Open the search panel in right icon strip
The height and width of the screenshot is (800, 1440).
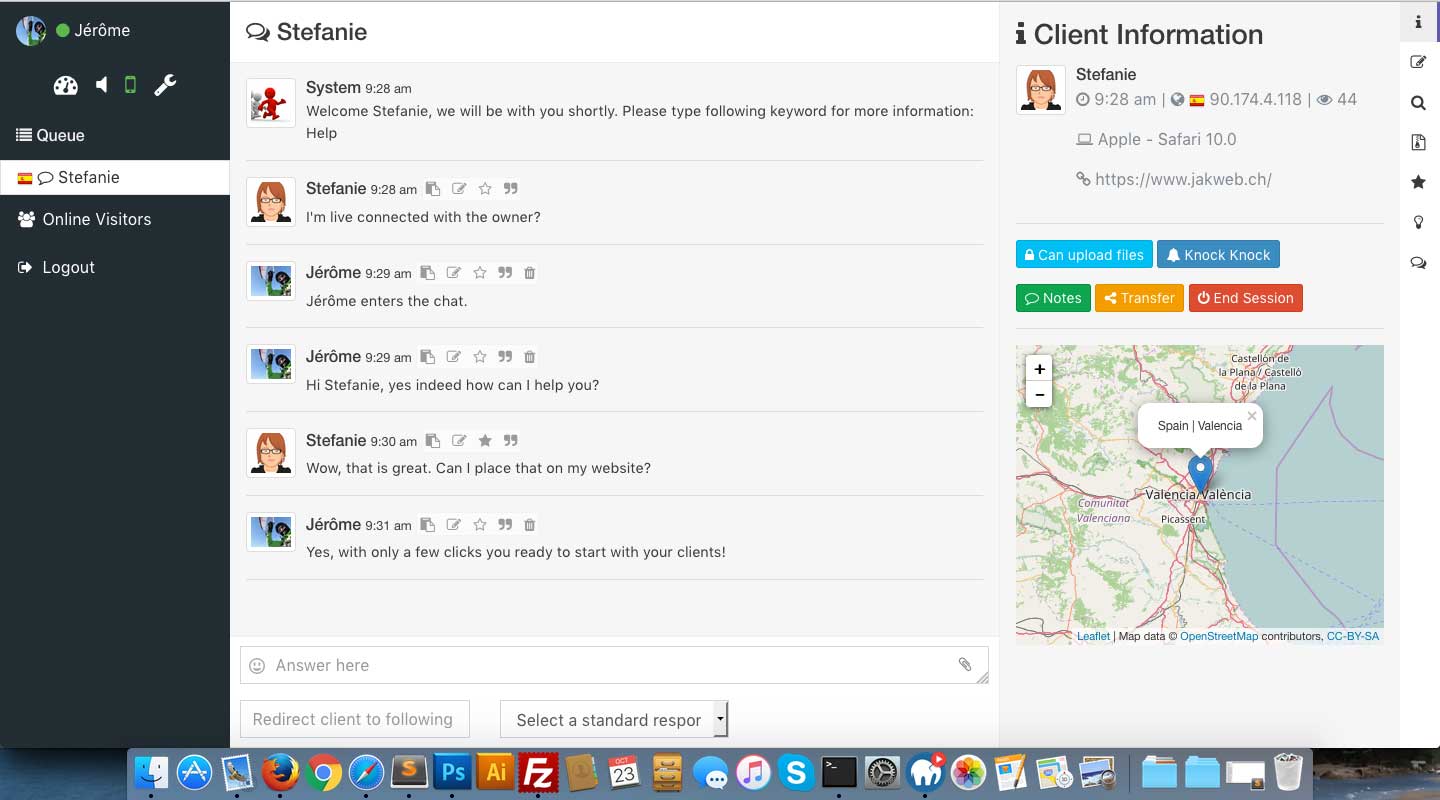(1418, 102)
